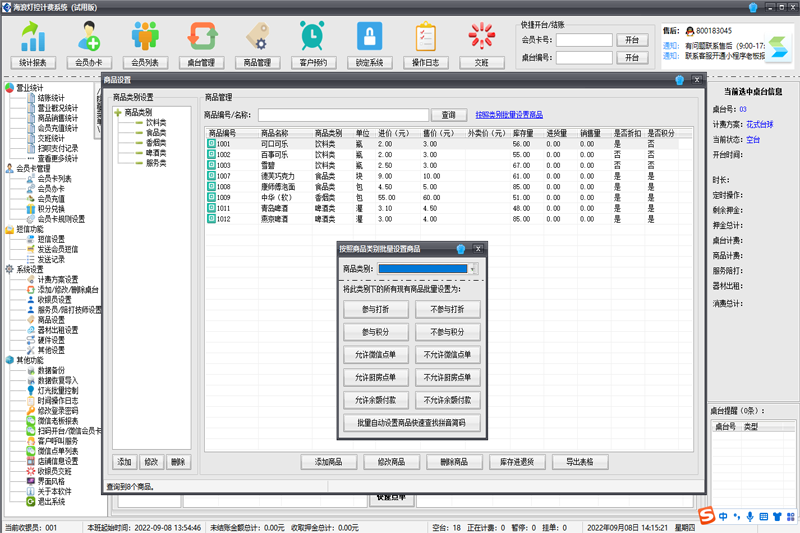This screenshot has width=800, height=533.
Task: Click the 客户预约 alarm clock icon
Action: [312, 37]
